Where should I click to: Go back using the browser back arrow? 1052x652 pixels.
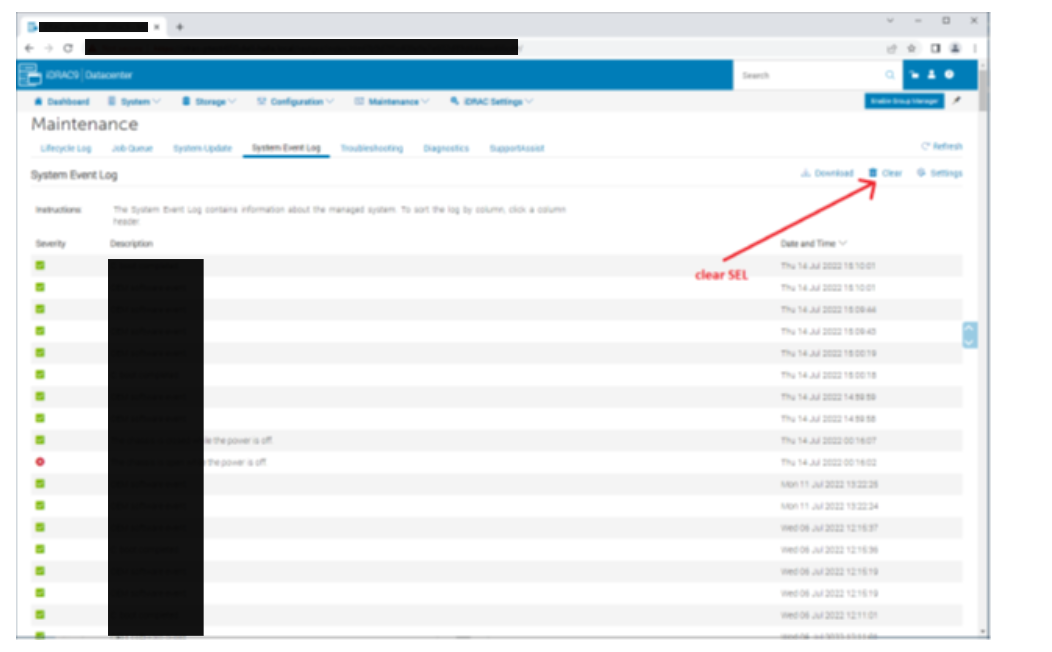29,48
